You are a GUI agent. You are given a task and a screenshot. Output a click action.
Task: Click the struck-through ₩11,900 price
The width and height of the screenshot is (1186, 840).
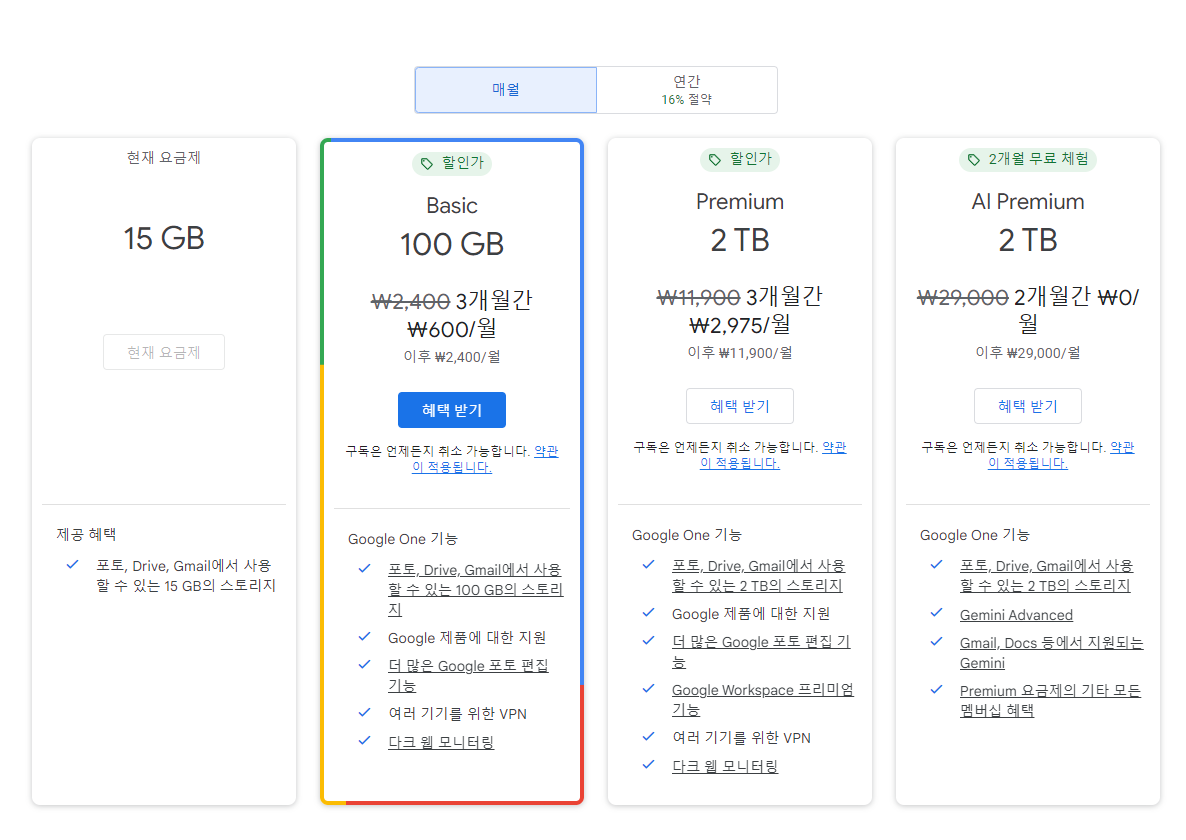(699, 298)
